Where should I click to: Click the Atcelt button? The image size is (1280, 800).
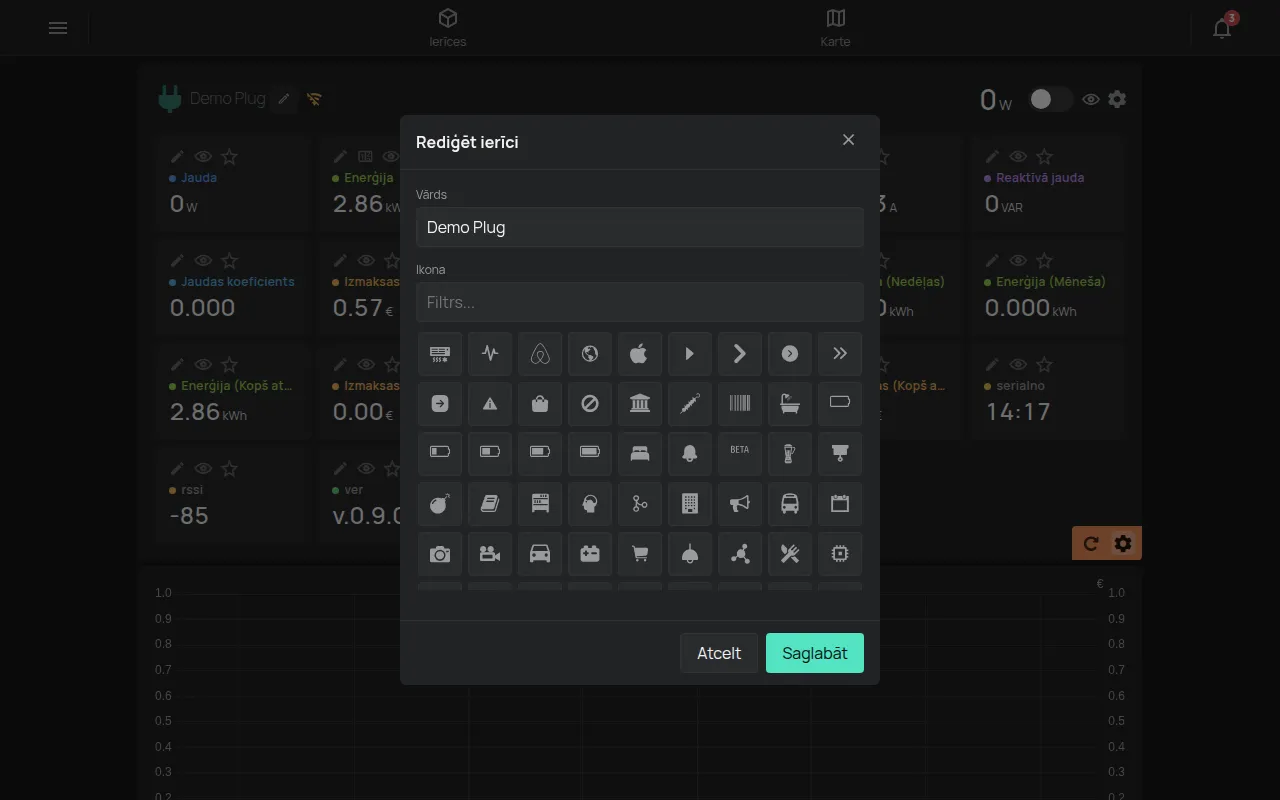click(x=719, y=653)
